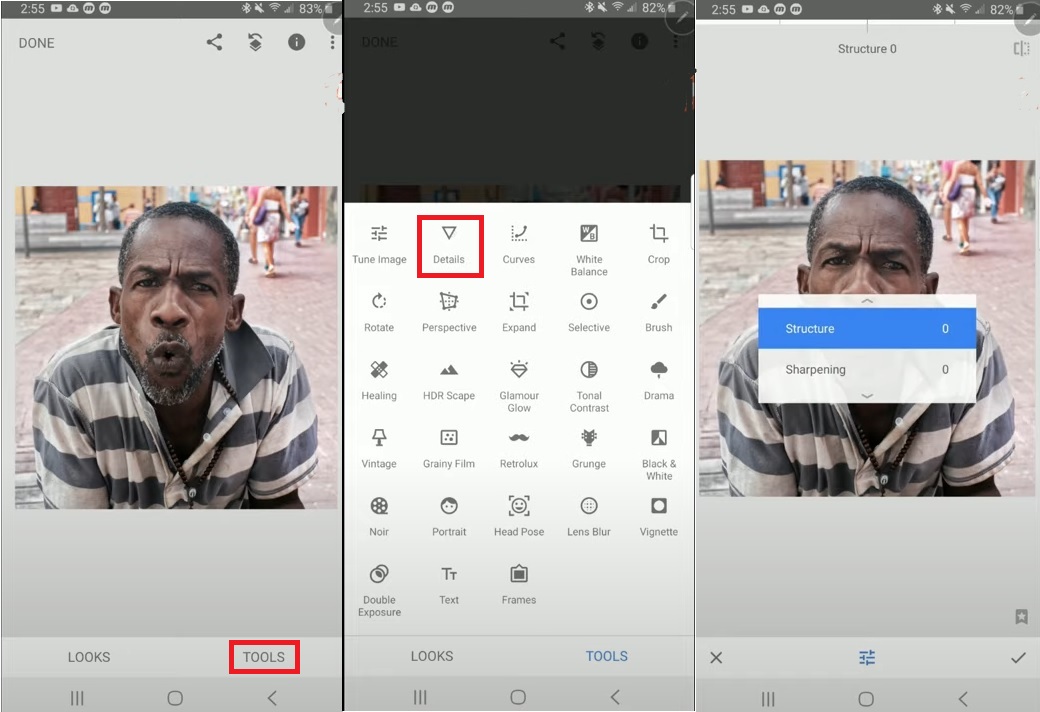Viewport: 1040px width, 712px height.
Task: Open the Healing tool
Action: (x=379, y=381)
